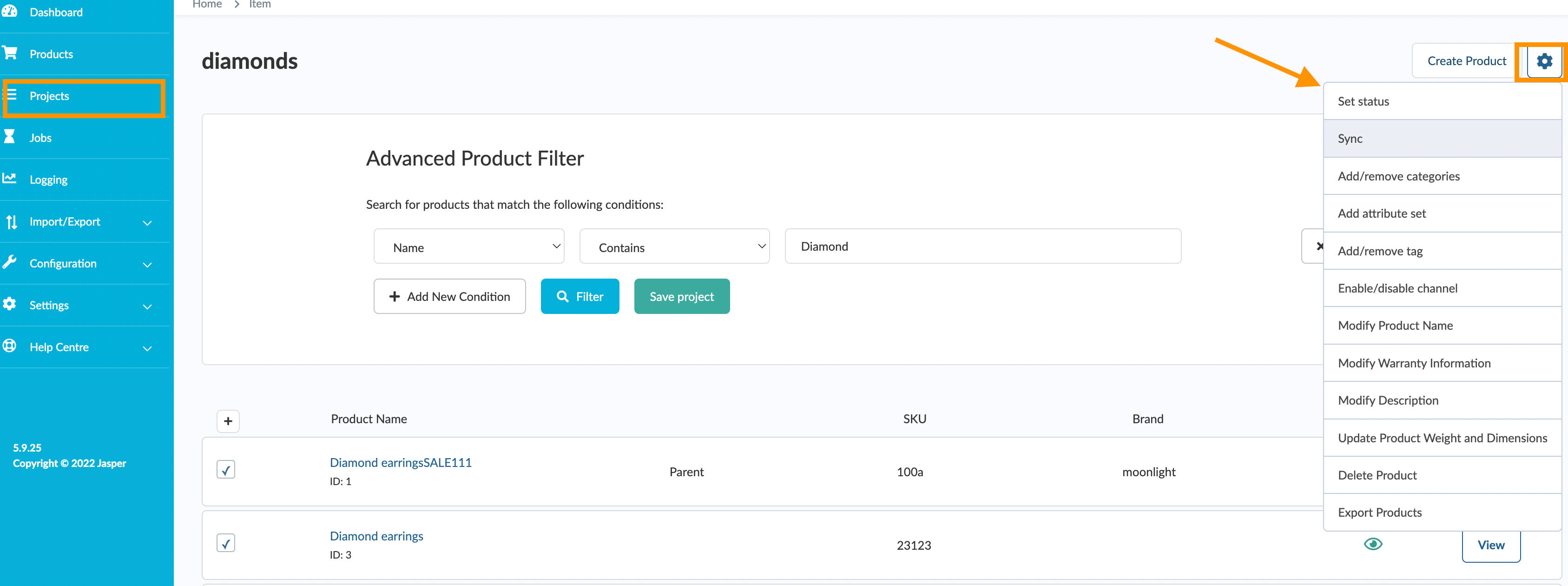Click the plus column toggle button
Screen dimensions: 1568x586
click(228, 421)
